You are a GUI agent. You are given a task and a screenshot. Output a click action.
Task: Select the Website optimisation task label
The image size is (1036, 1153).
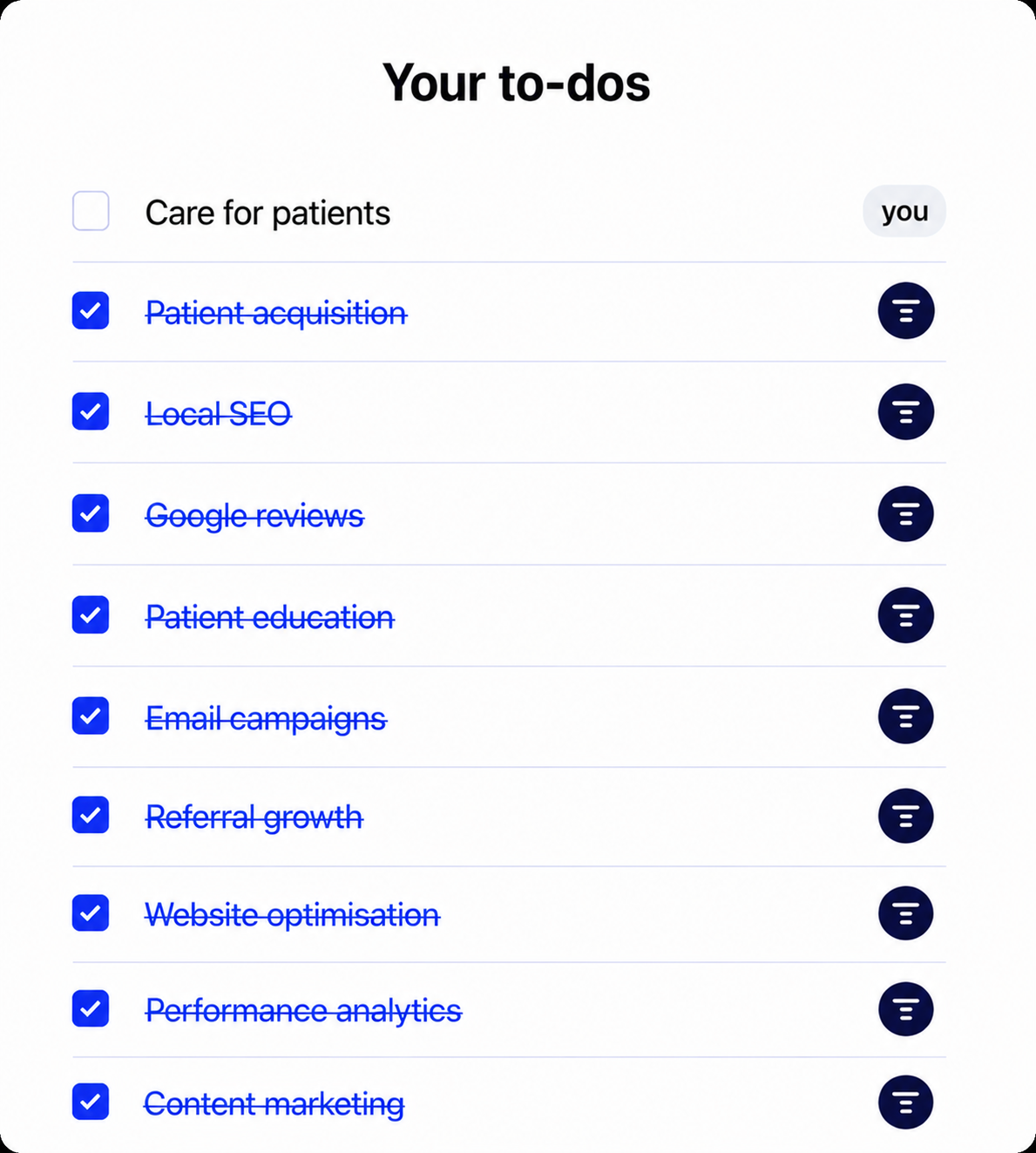[x=293, y=915]
